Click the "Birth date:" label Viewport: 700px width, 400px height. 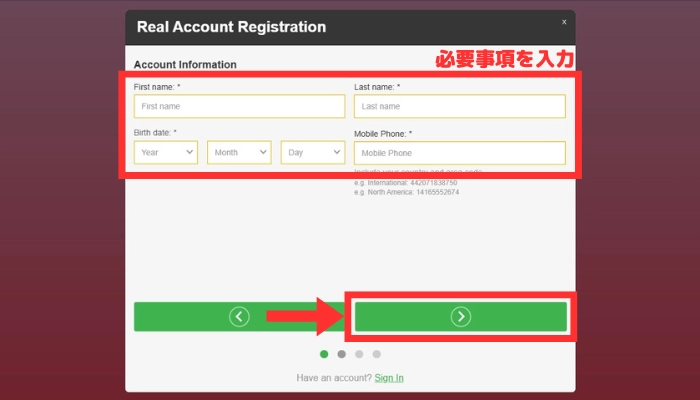tap(155, 132)
